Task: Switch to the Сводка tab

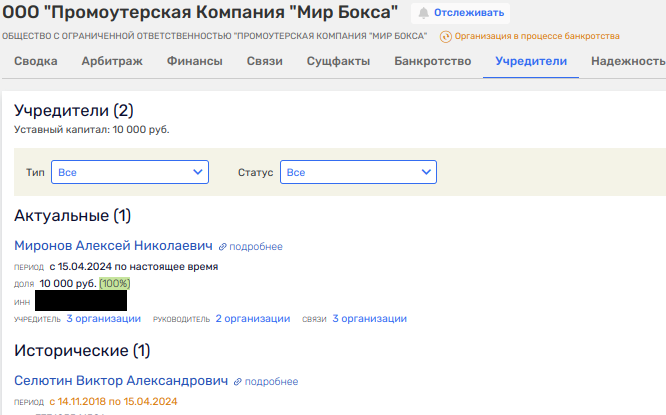Action: [x=36, y=61]
